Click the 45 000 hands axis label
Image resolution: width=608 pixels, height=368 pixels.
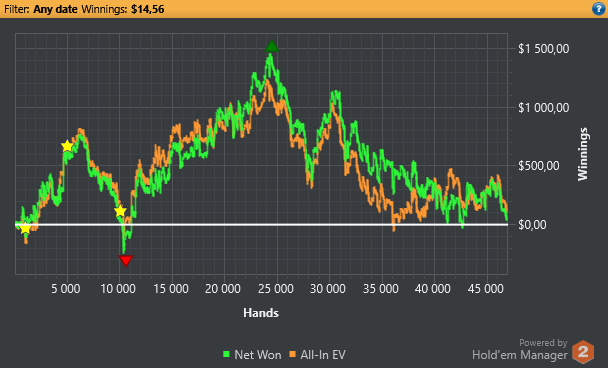point(485,289)
